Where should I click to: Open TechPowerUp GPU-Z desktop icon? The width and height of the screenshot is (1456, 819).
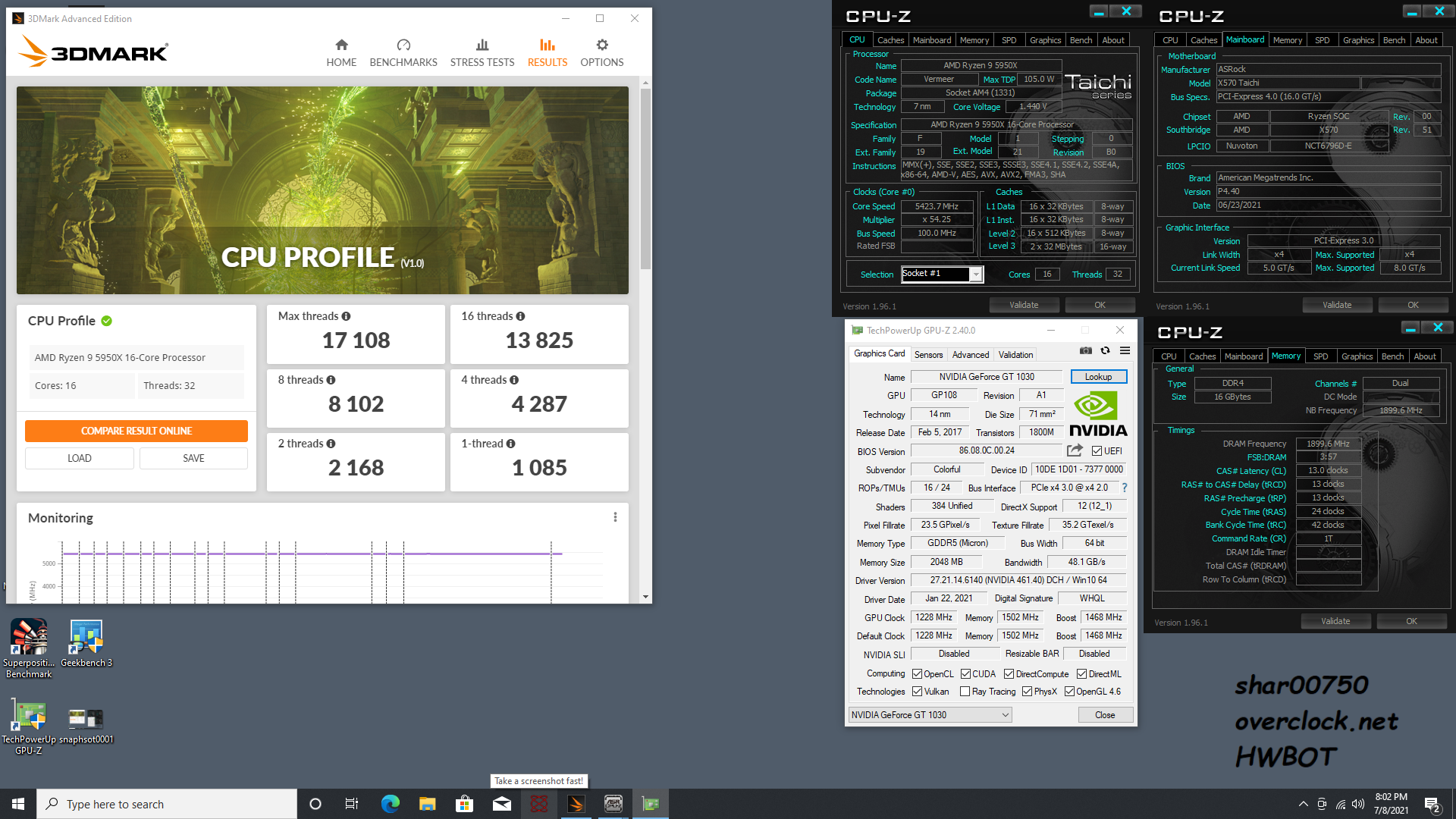[29, 726]
